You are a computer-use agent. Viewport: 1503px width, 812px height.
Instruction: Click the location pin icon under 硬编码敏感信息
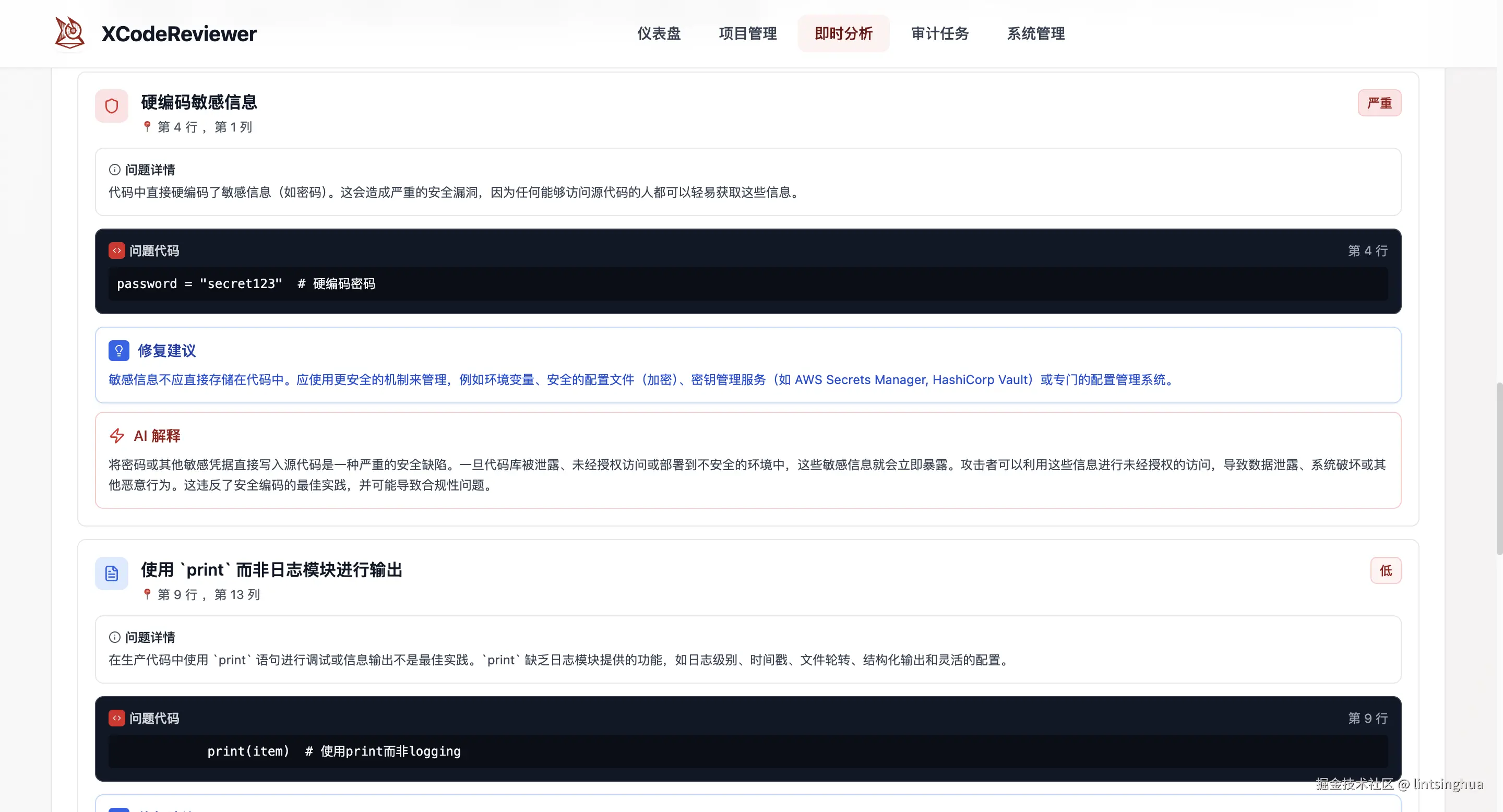click(147, 127)
